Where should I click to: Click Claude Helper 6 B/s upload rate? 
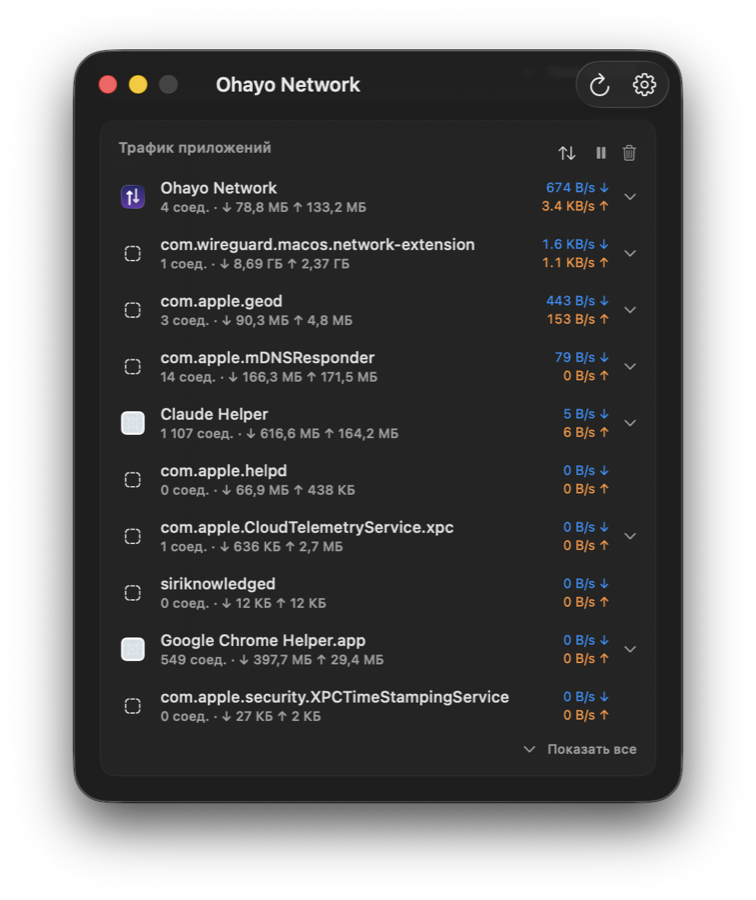click(586, 432)
